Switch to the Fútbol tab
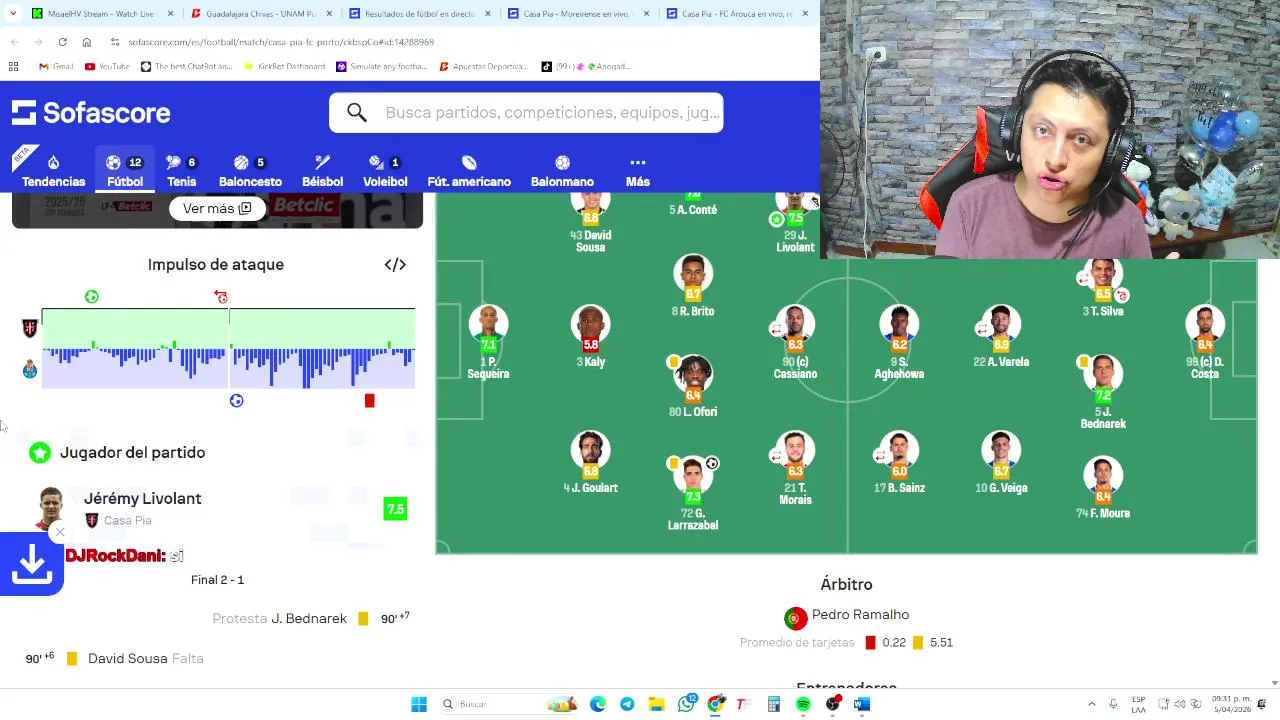The image size is (1280, 720). pos(125,171)
